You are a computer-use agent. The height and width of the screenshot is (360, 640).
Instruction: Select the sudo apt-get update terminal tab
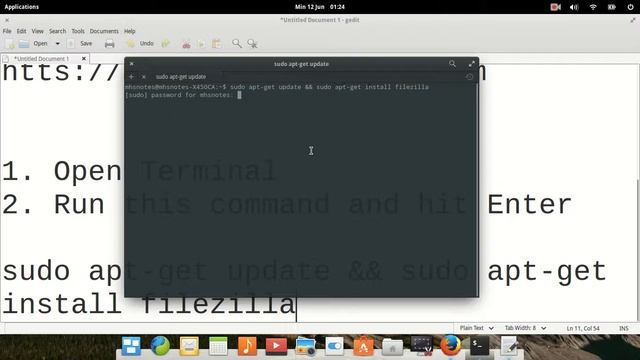pyautogui.click(x=181, y=77)
